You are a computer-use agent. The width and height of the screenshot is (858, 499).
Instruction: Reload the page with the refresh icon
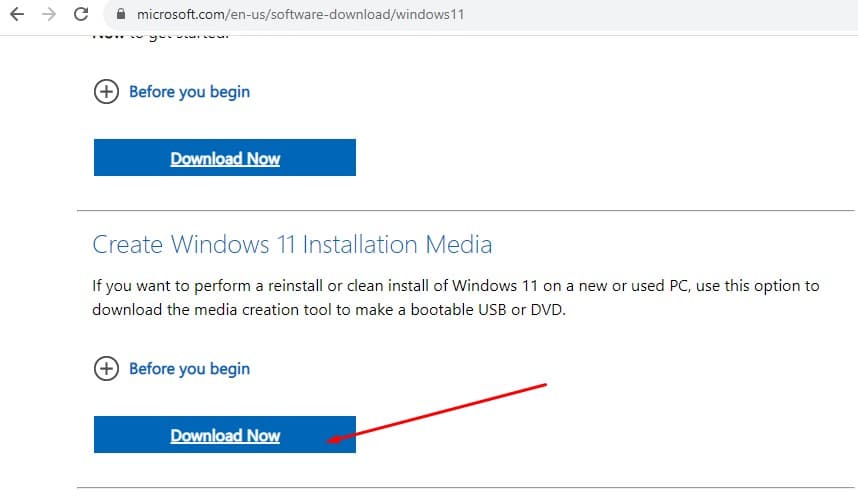[x=81, y=14]
